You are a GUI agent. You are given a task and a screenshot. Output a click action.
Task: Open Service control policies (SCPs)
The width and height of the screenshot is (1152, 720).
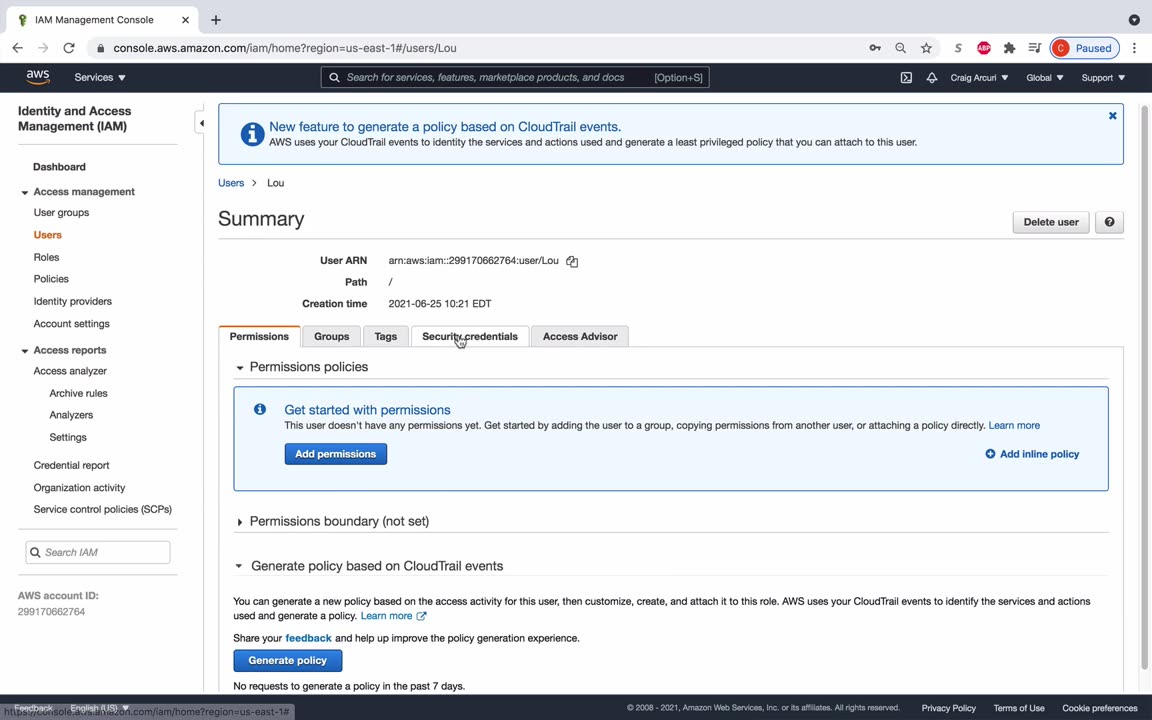[x=102, y=509]
